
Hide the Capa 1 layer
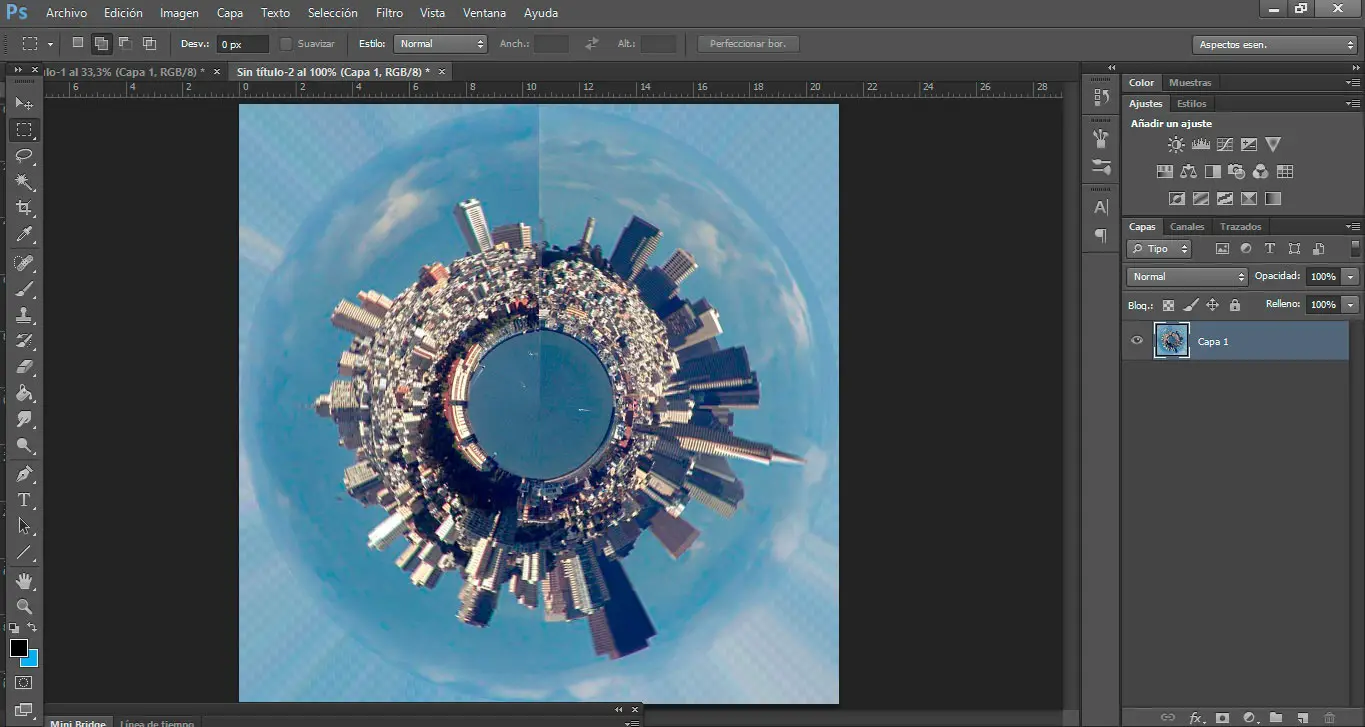tap(1136, 341)
